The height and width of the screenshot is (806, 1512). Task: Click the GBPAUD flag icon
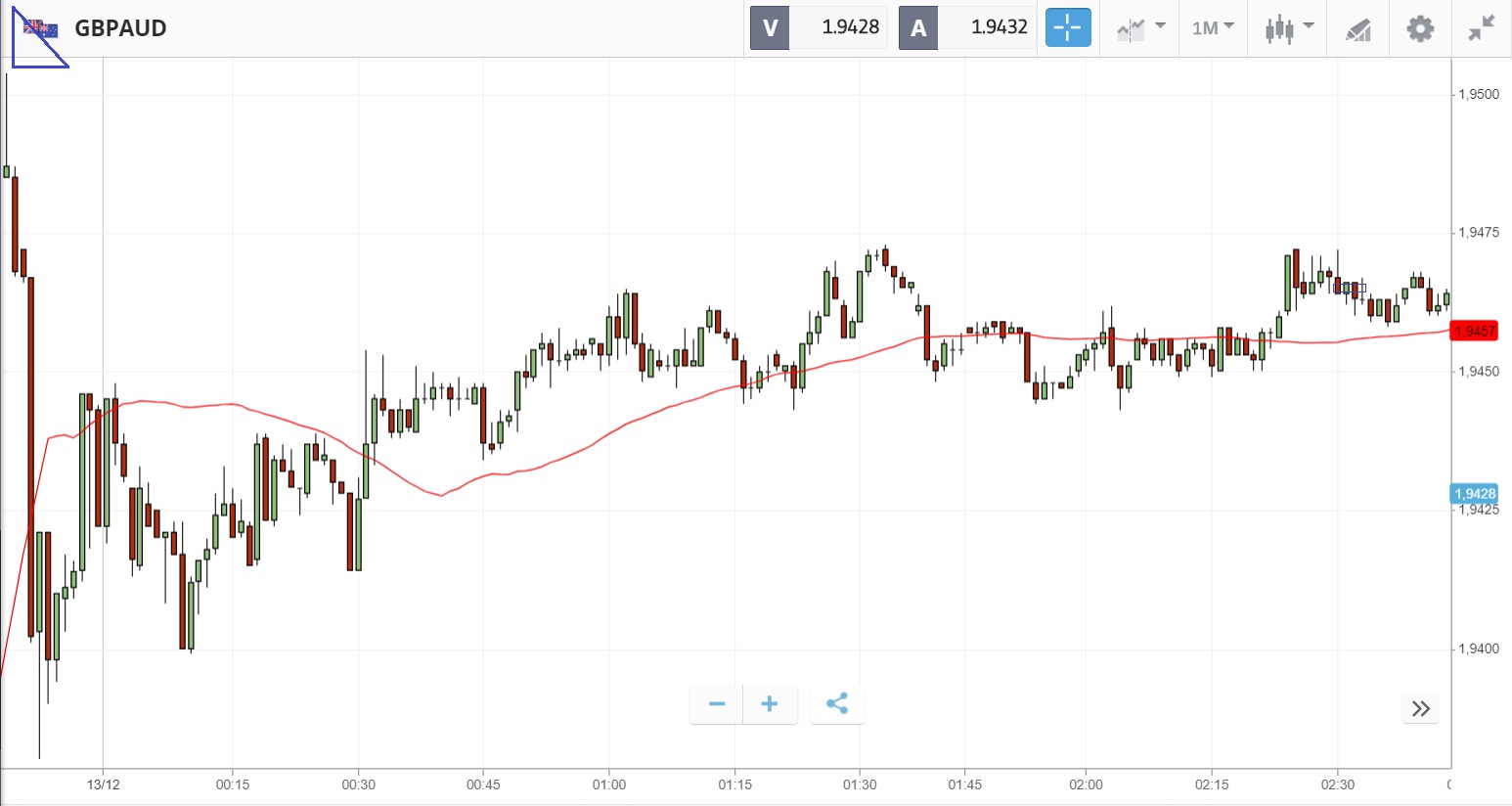(40, 28)
